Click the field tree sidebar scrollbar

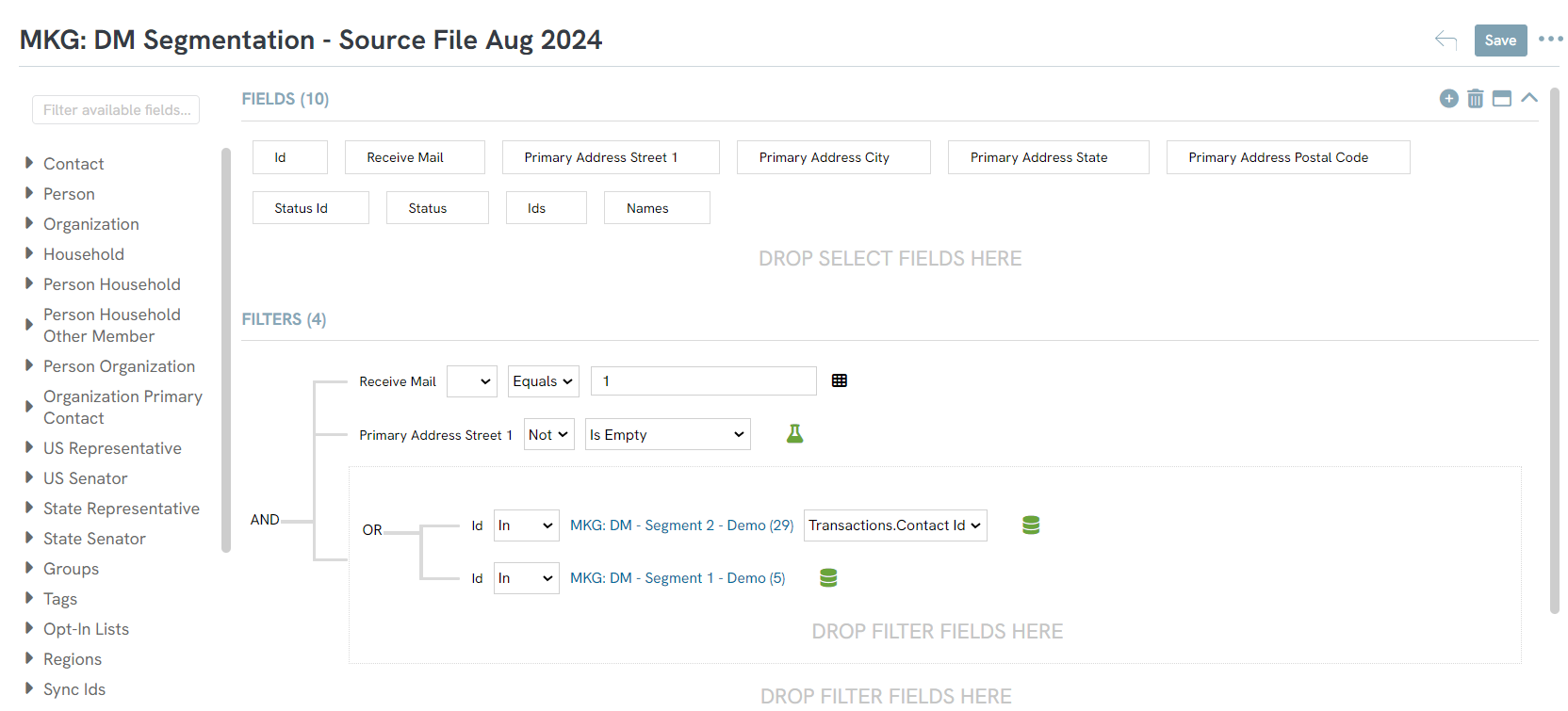click(226, 350)
